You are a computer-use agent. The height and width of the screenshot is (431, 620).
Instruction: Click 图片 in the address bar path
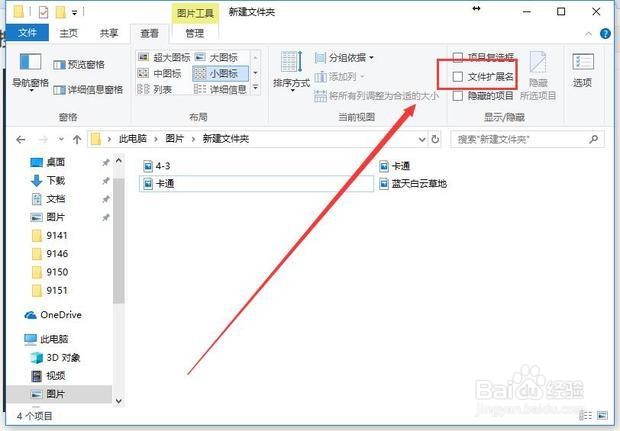click(x=174, y=139)
